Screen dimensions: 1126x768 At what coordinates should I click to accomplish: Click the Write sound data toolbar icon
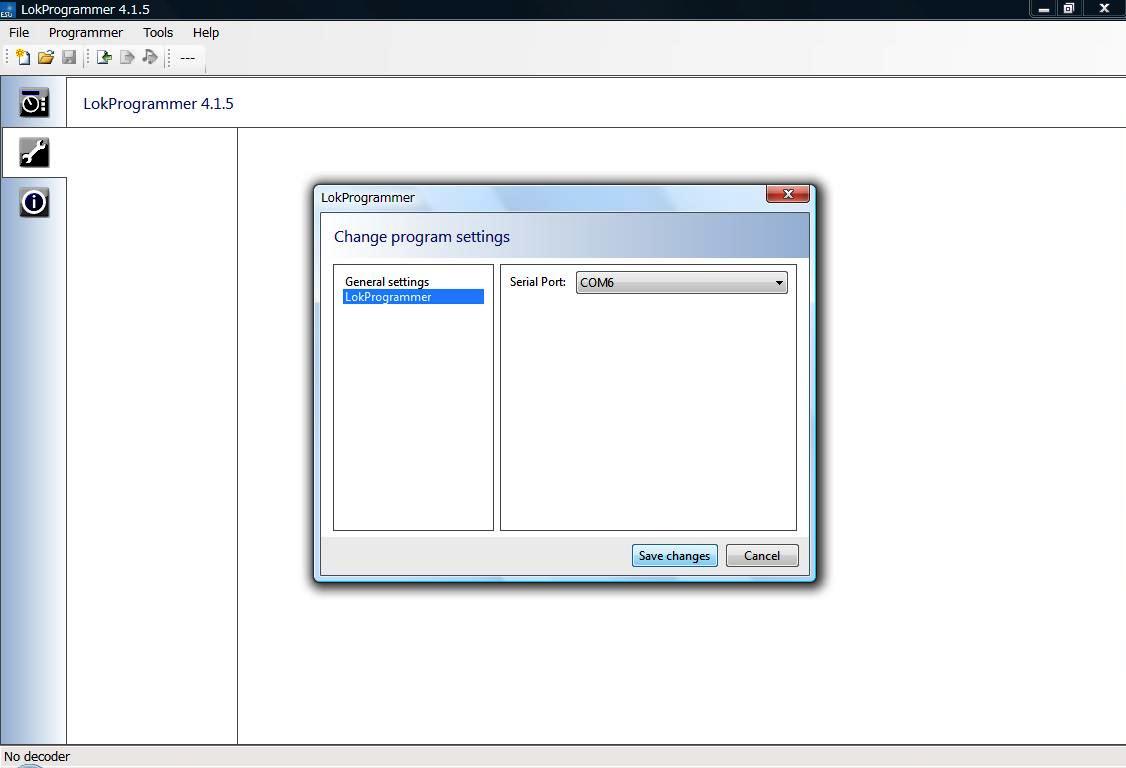click(150, 57)
